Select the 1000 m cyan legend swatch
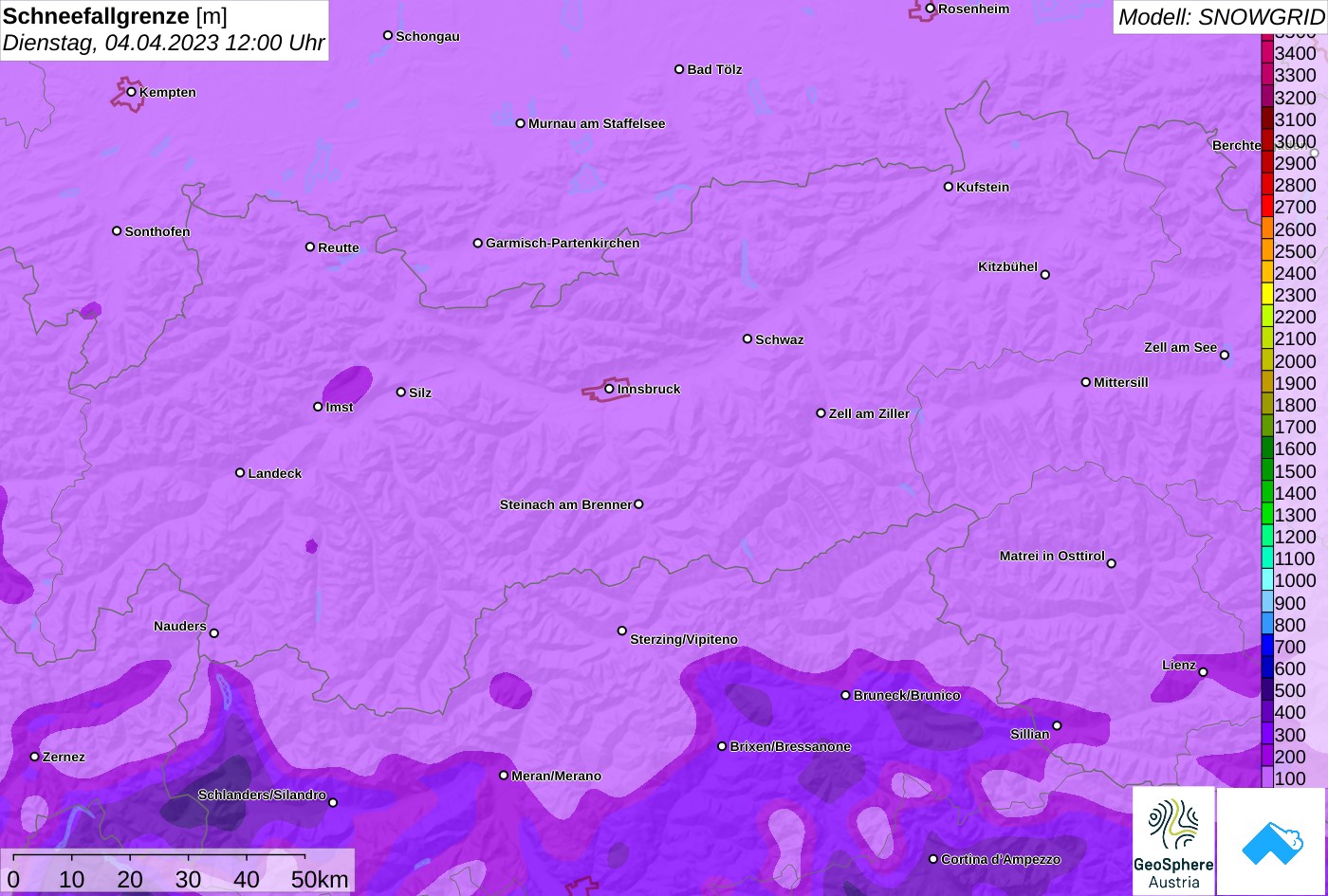1328x896 pixels. pyautogui.click(x=1267, y=580)
